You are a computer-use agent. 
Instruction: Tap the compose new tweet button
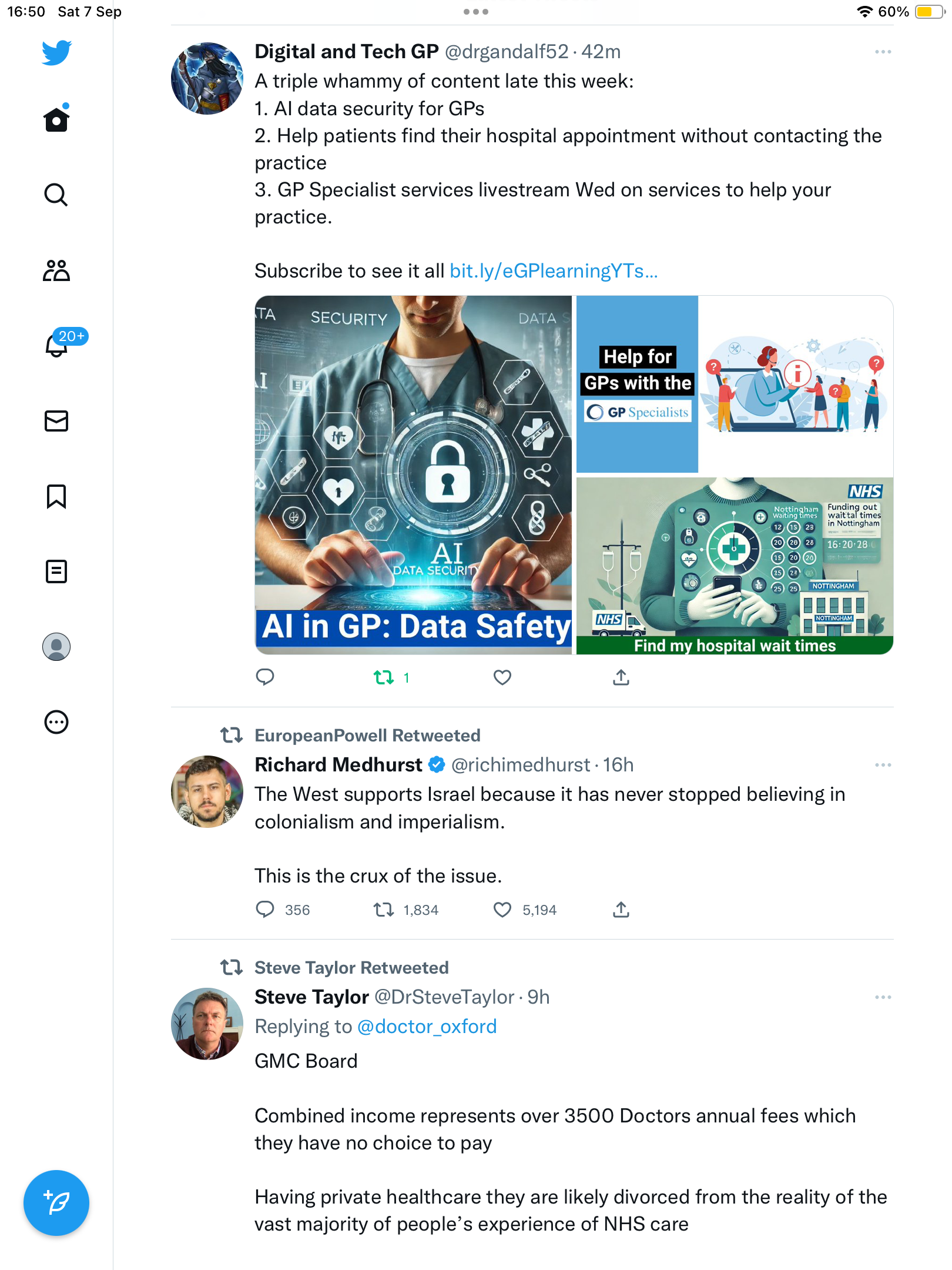(56, 1203)
